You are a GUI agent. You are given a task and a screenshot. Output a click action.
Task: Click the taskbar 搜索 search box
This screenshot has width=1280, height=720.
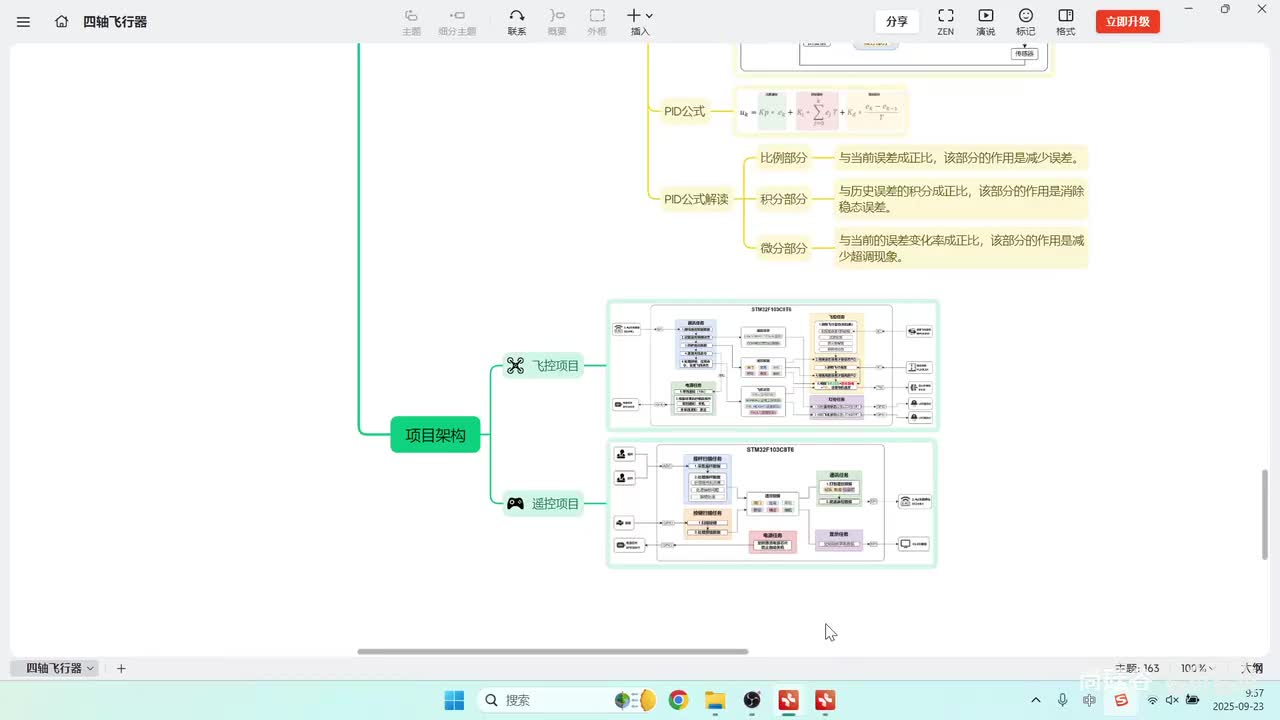click(x=569, y=700)
